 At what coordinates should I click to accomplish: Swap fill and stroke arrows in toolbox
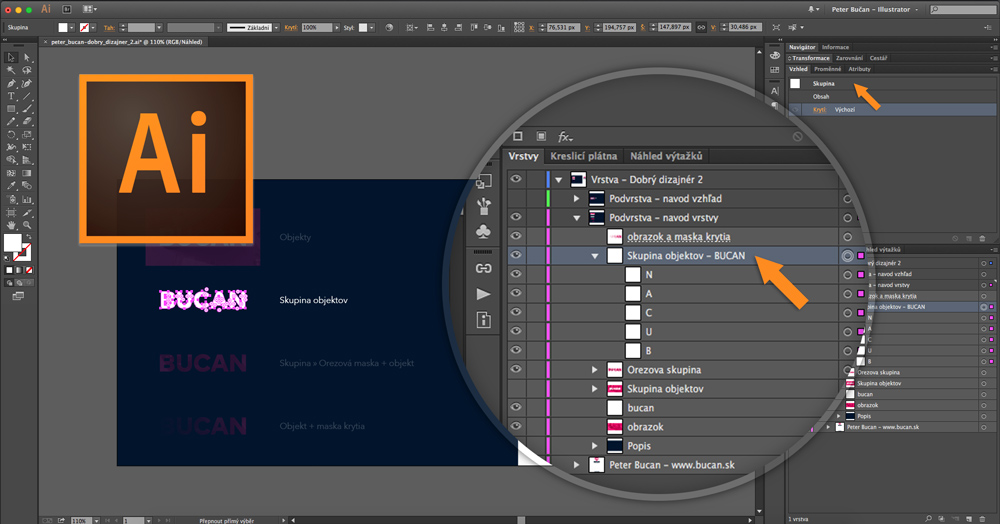coord(29,237)
